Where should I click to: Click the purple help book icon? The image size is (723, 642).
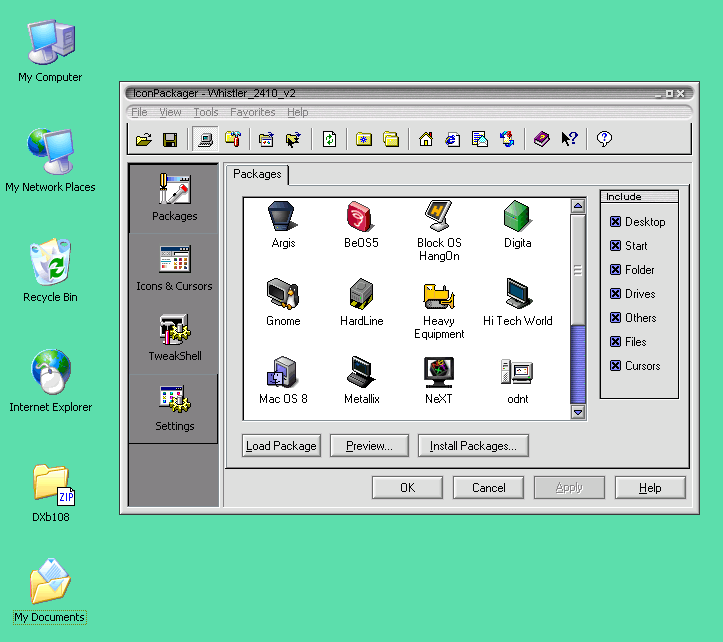click(x=542, y=139)
